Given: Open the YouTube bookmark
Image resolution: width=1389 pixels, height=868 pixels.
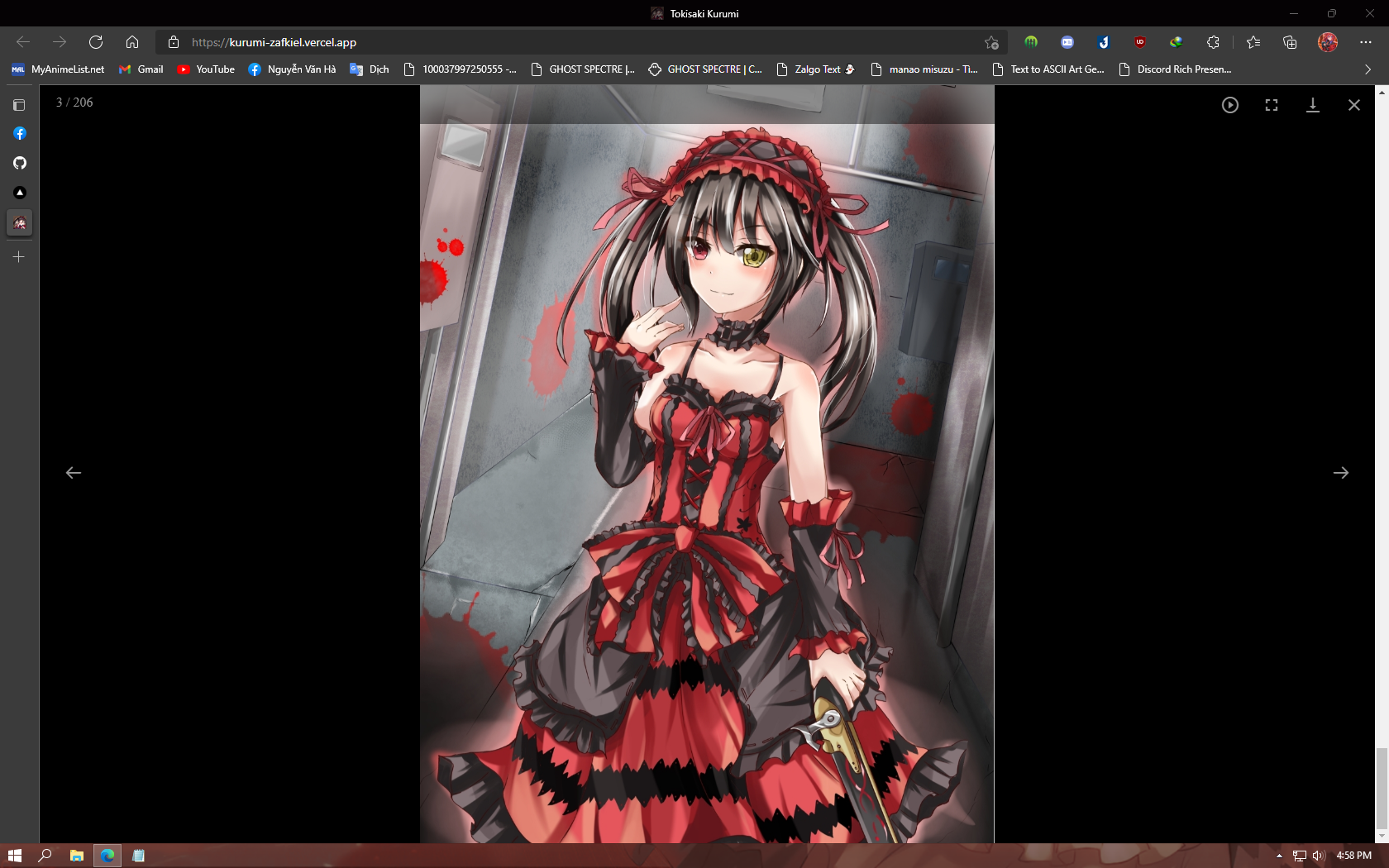Looking at the screenshot, I should (205, 69).
